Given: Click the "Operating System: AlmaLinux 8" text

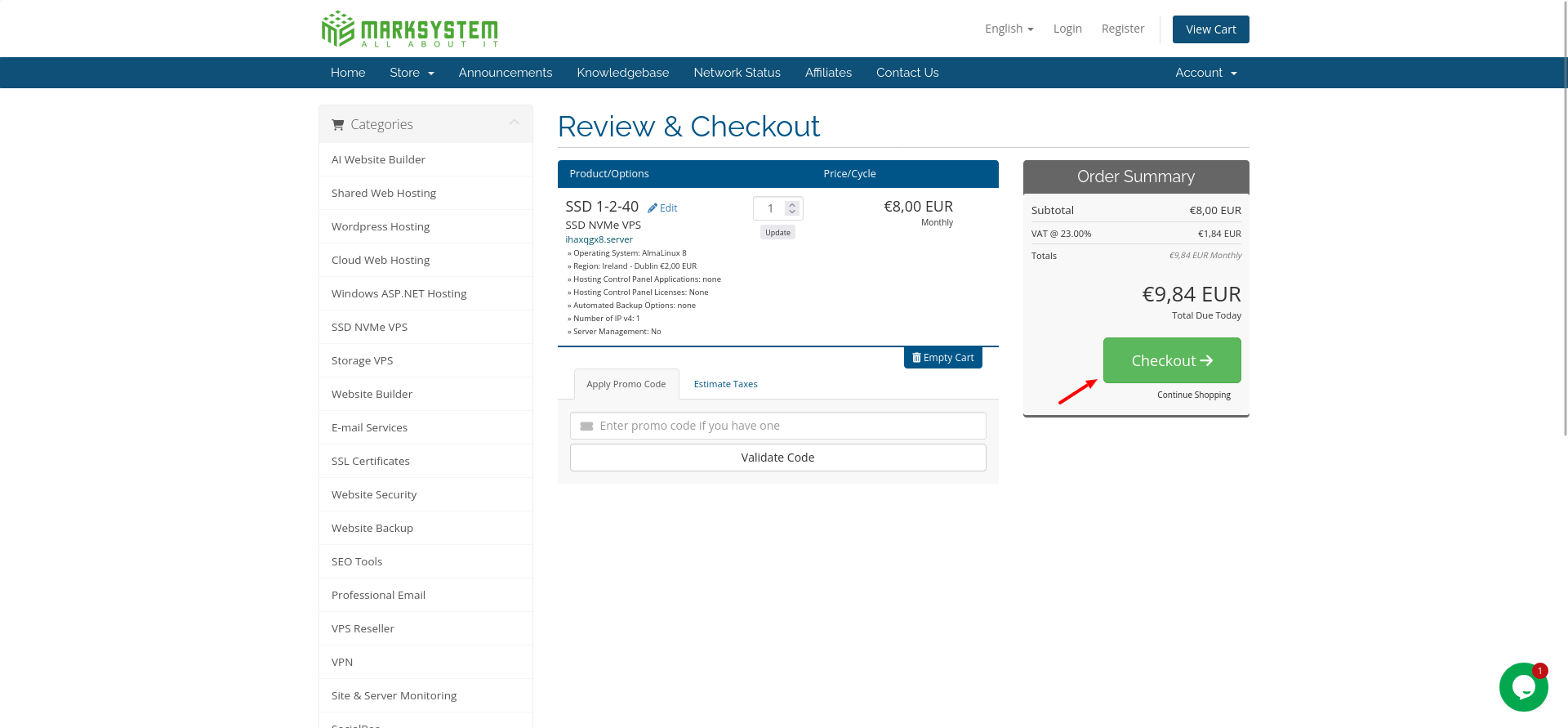Looking at the screenshot, I should tap(630, 253).
